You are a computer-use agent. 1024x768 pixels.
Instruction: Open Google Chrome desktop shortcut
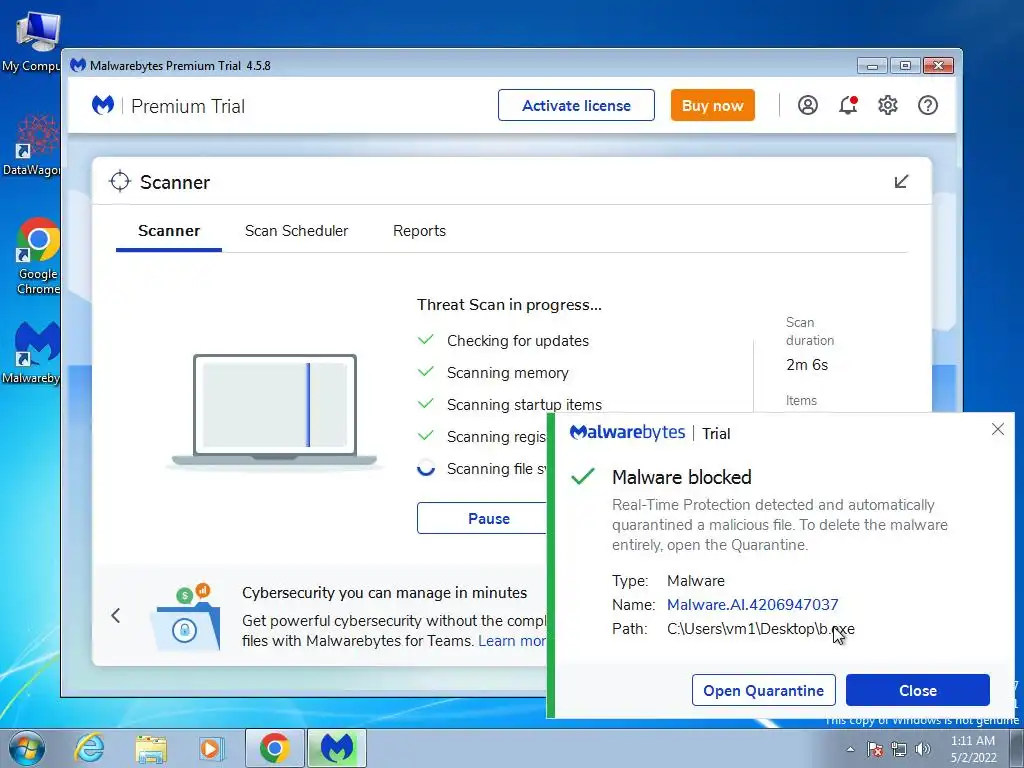38,256
